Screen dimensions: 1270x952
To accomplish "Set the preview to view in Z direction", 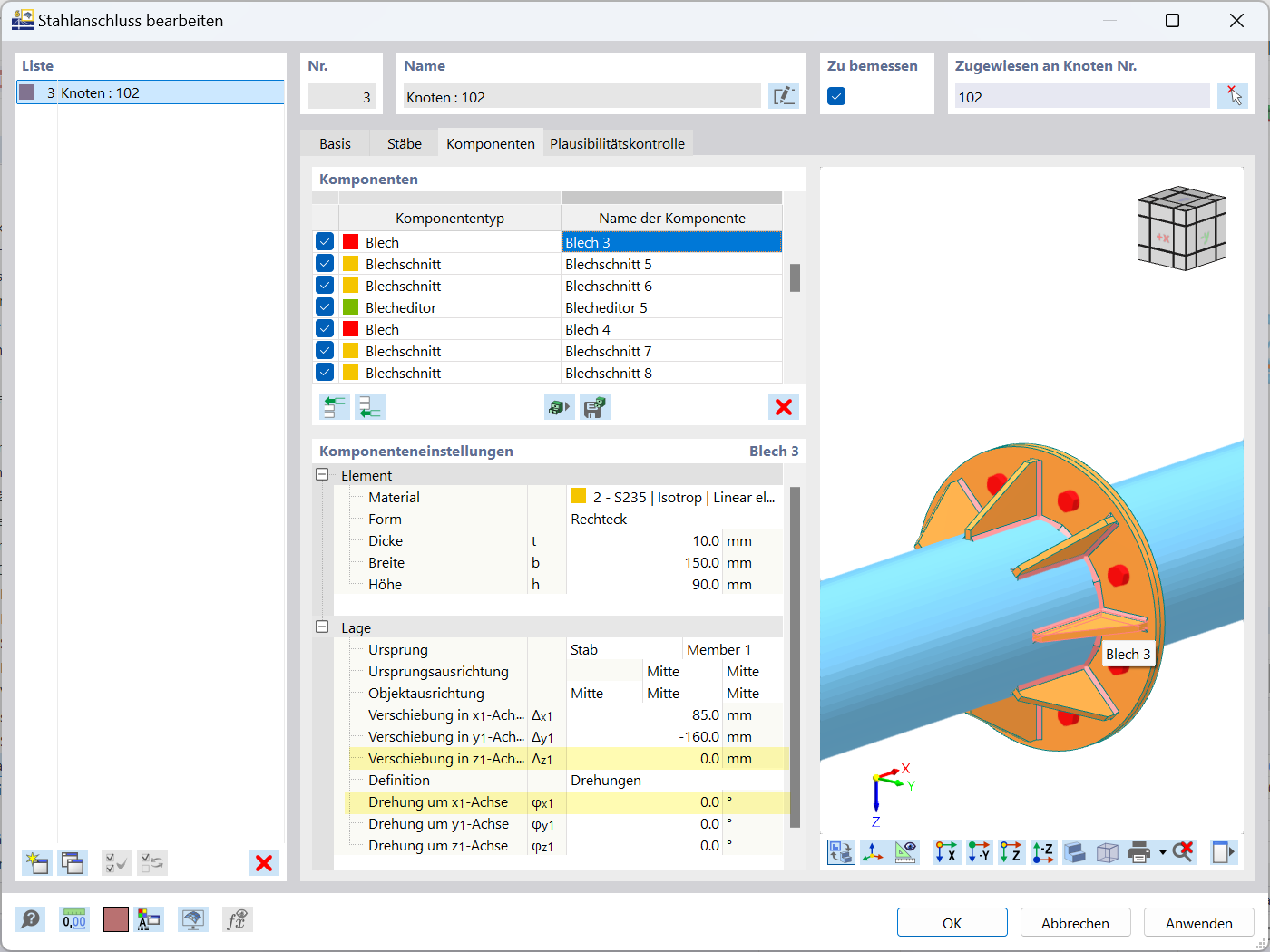I will [x=1011, y=852].
